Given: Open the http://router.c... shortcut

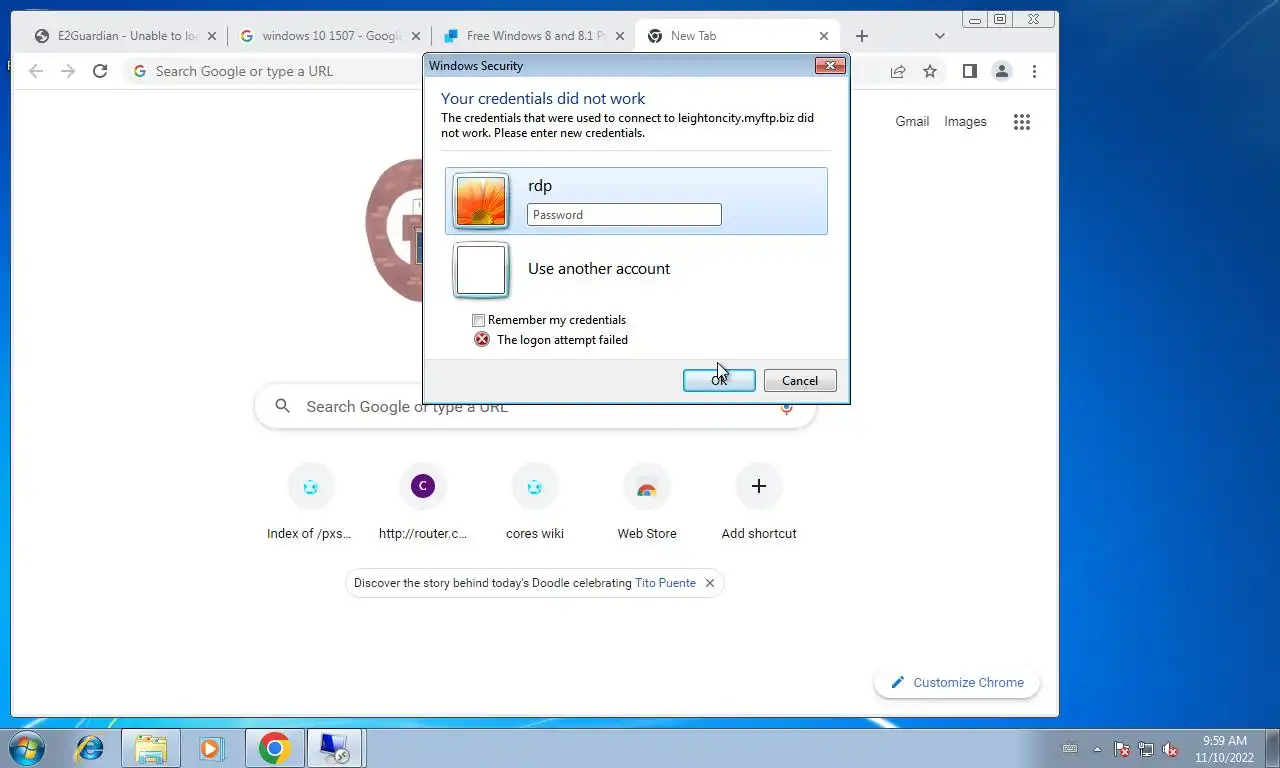Looking at the screenshot, I should [x=423, y=503].
